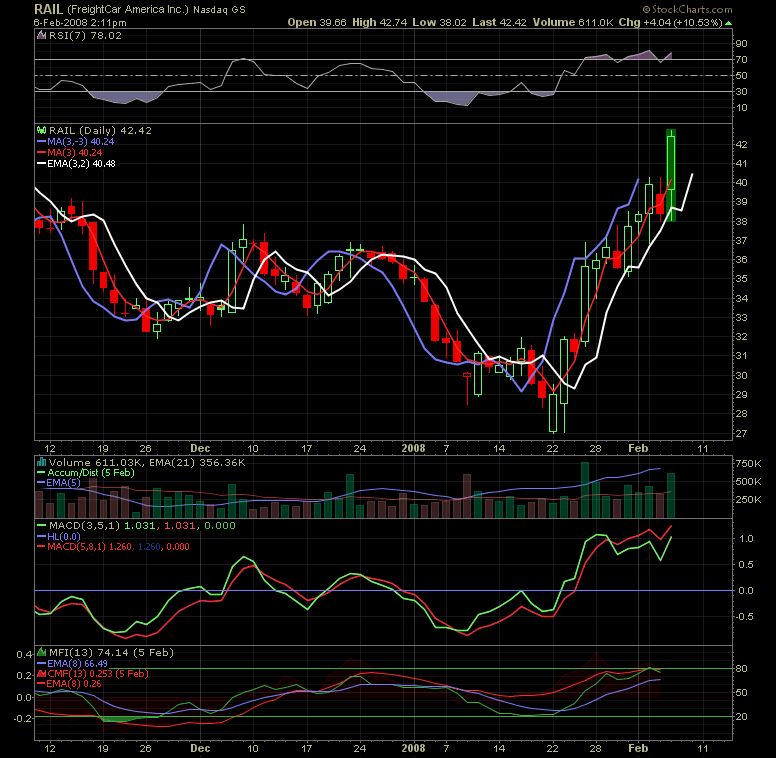Click the MFI(13) 74.14 (5 Feb) label
776x758 pixels.
(111, 653)
